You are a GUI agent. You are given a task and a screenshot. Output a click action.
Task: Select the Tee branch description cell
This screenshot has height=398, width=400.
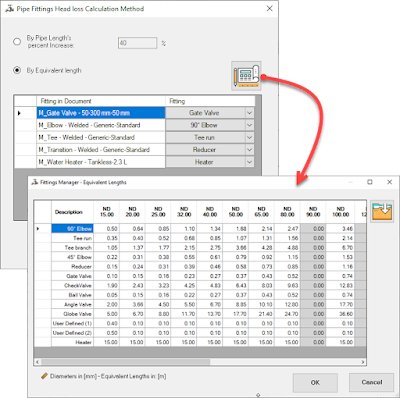click(72, 248)
